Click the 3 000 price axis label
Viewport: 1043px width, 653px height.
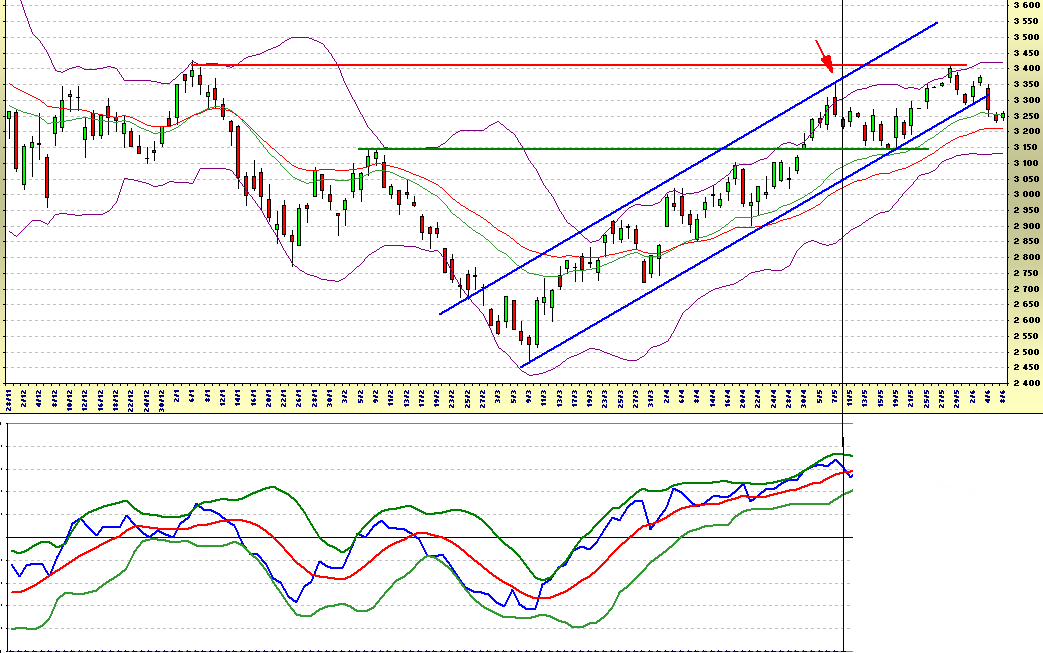pos(1023,194)
